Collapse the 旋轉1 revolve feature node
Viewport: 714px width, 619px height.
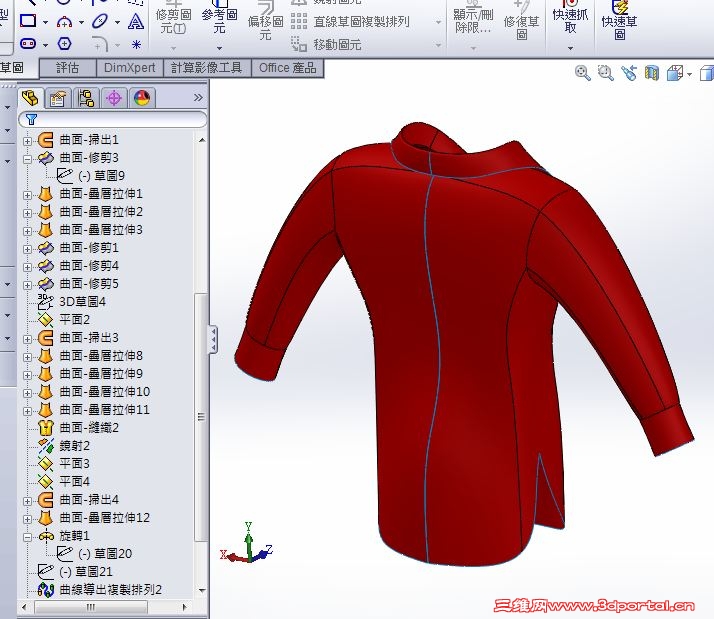pyautogui.click(x=27, y=537)
